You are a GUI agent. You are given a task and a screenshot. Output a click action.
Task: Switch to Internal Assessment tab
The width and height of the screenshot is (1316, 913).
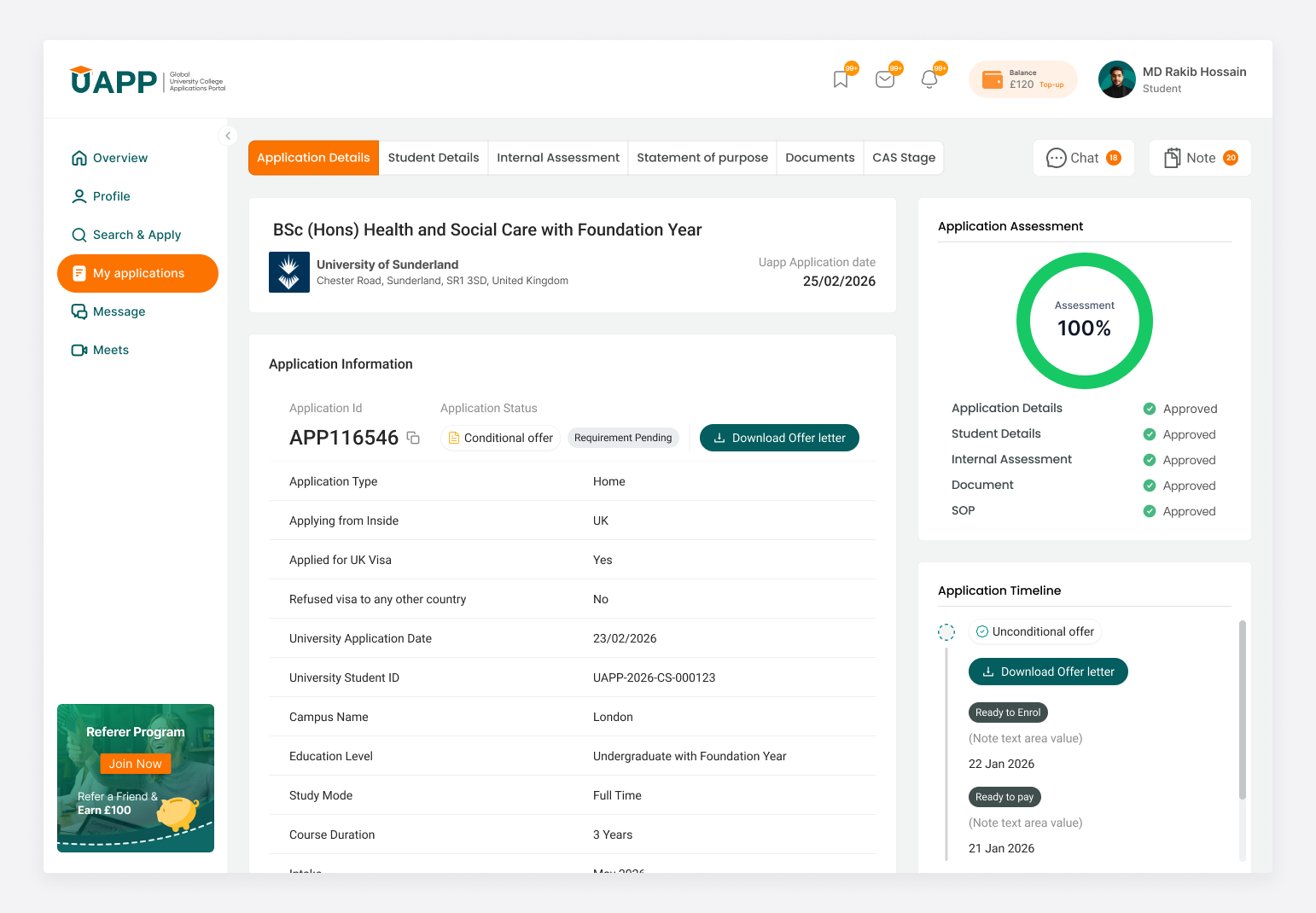558,158
